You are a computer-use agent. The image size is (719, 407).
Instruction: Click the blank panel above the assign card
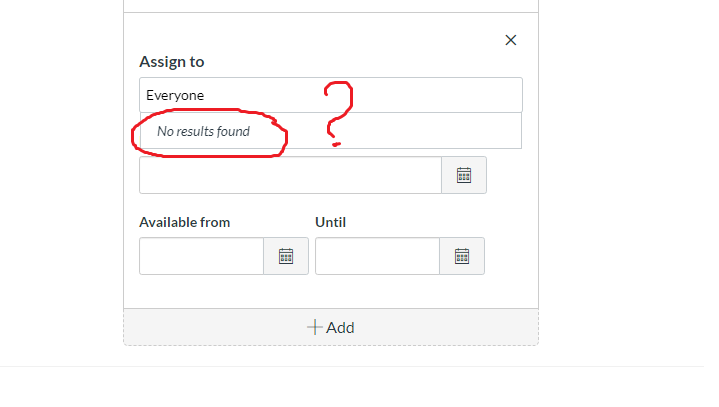point(330,5)
